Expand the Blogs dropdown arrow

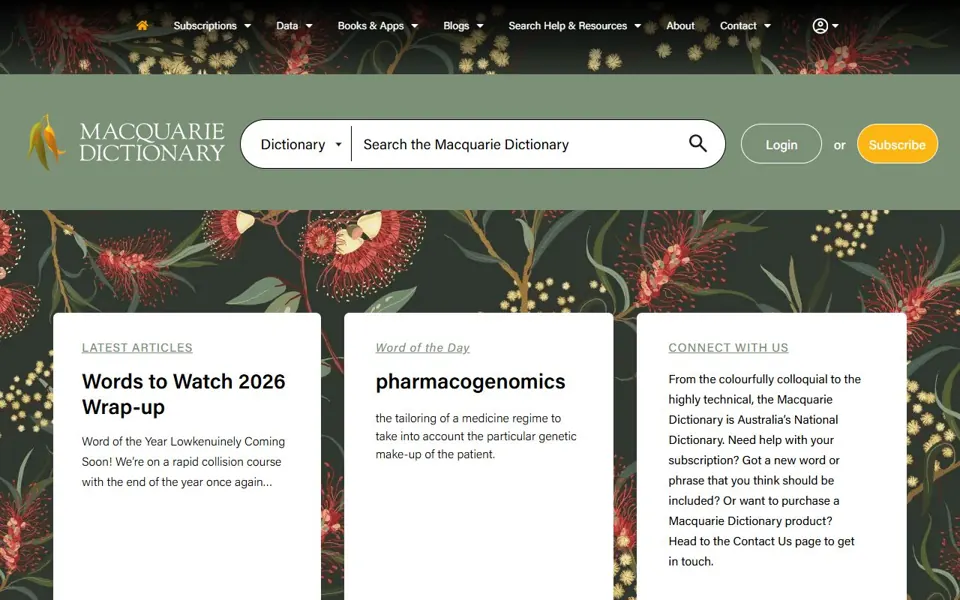[x=480, y=26]
